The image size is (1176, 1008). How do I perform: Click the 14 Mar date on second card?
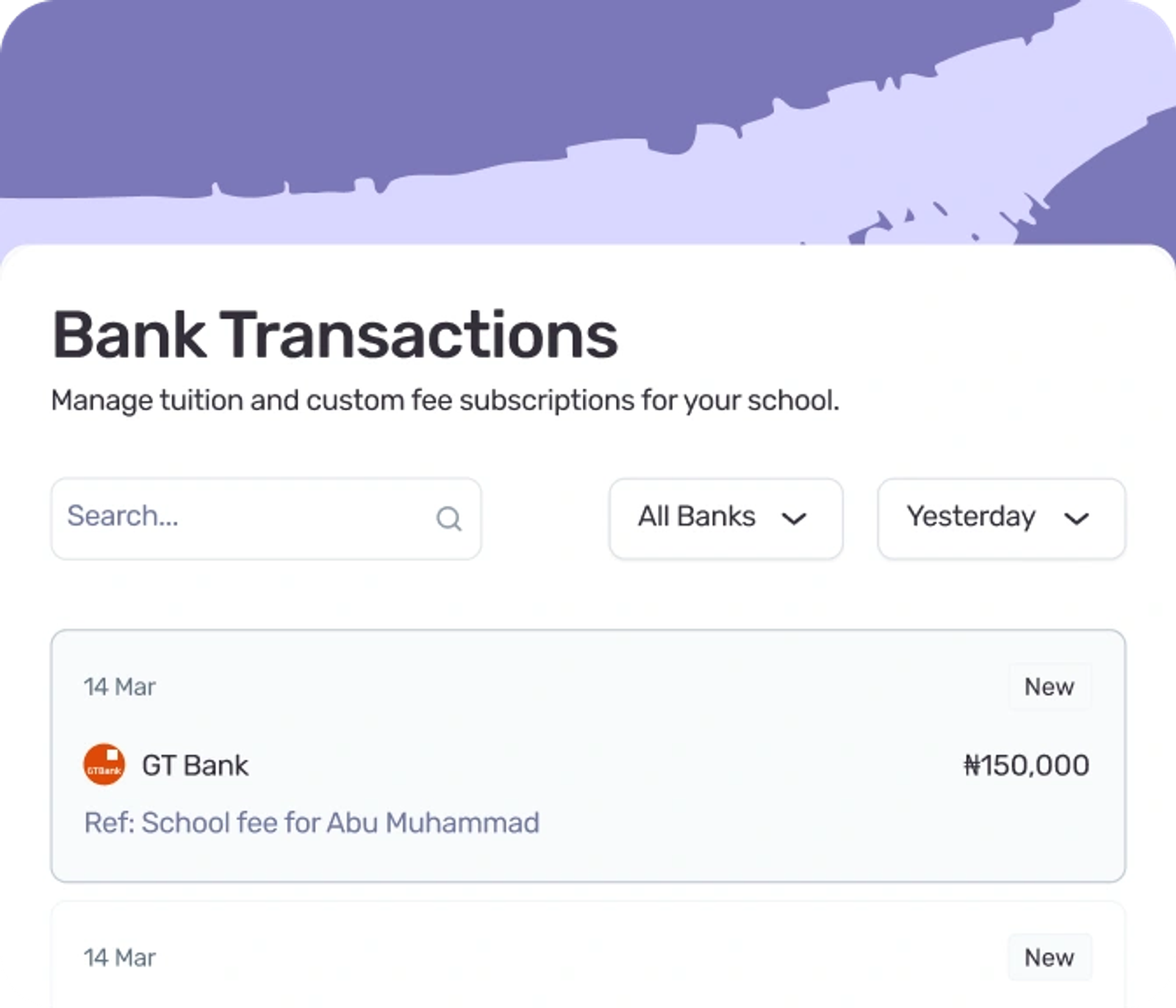pyautogui.click(x=119, y=957)
